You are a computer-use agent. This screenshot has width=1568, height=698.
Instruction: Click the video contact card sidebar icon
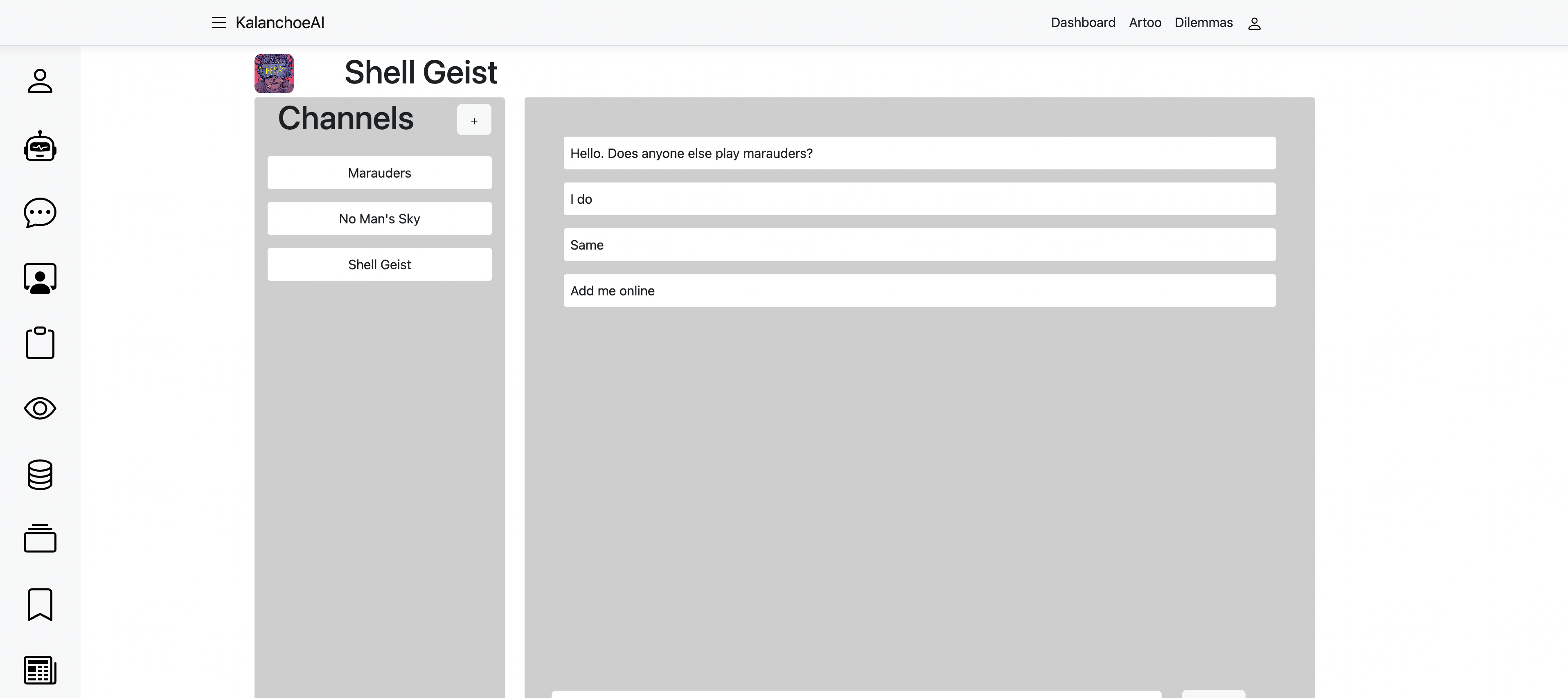point(40,278)
